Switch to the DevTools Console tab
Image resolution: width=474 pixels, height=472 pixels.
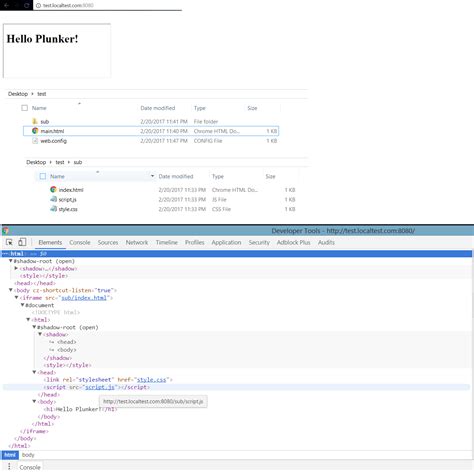coord(80,242)
